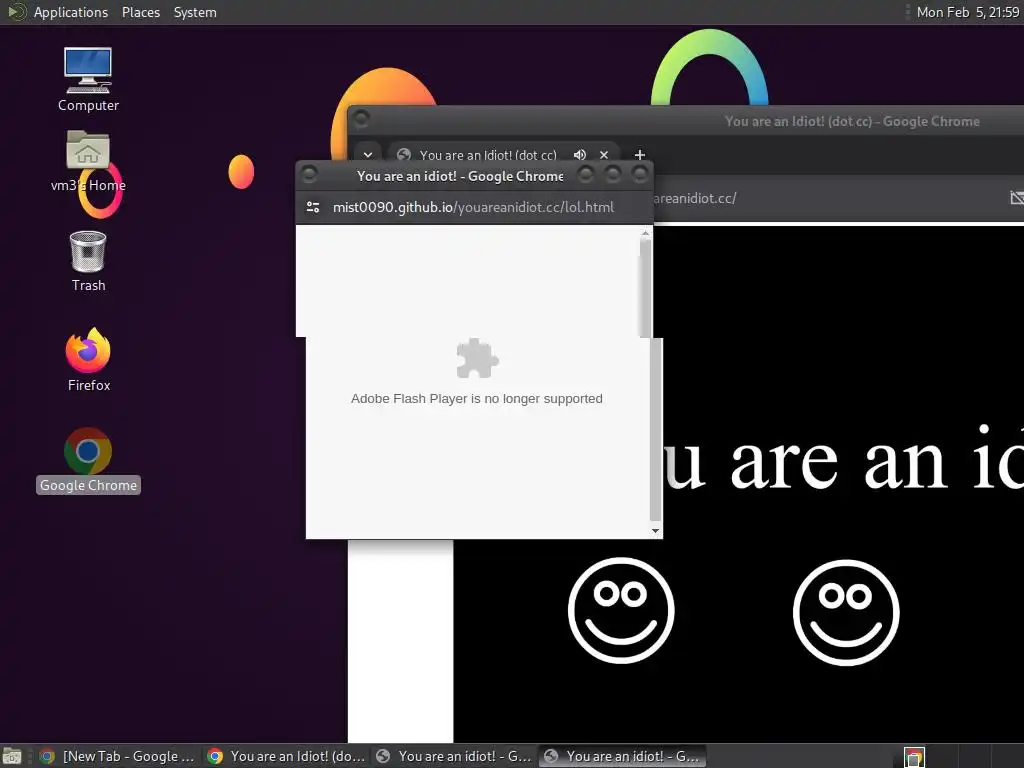Click the clock showing Mon Feb 5, 21:59
Screen dimensions: 1024x768
click(967, 12)
